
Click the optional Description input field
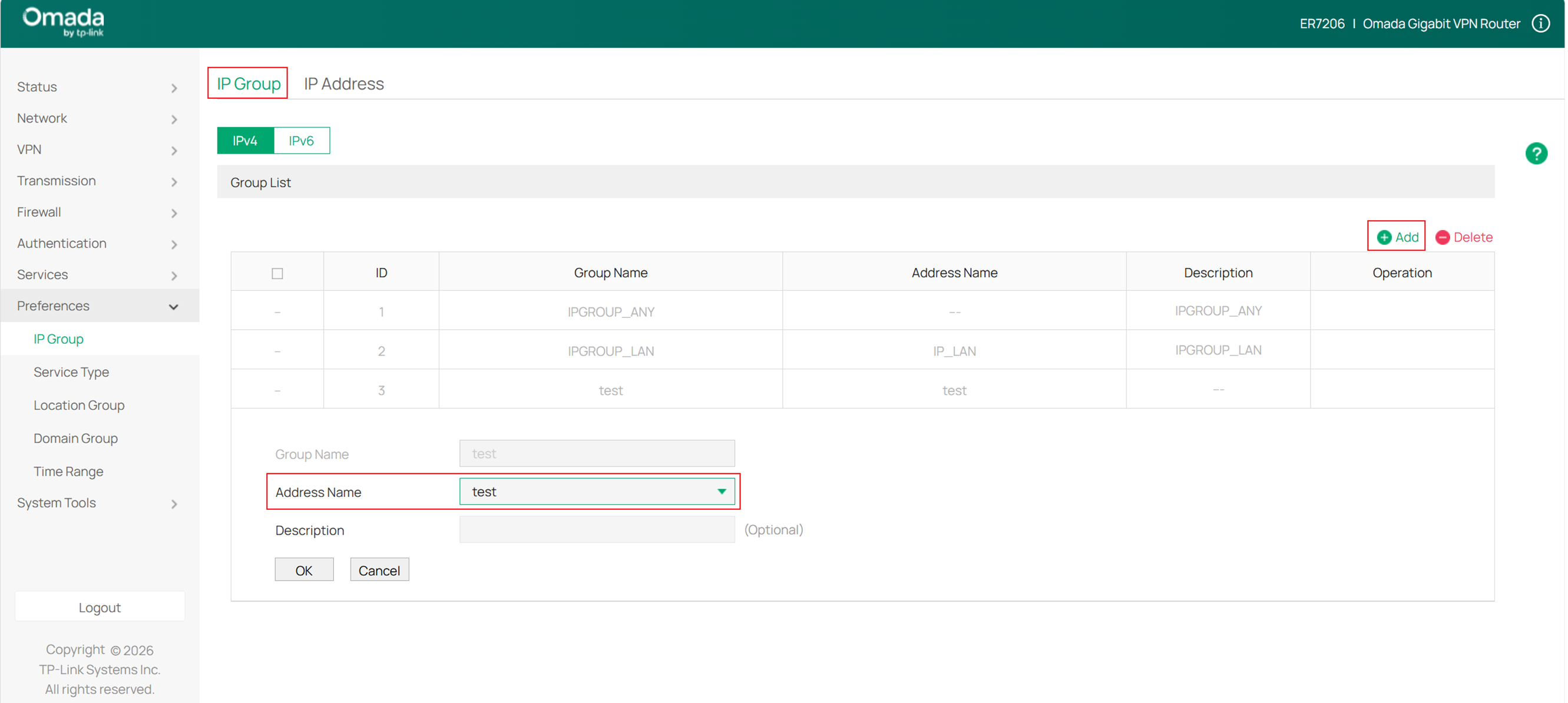pyautogui.click(x=596, y=529)
